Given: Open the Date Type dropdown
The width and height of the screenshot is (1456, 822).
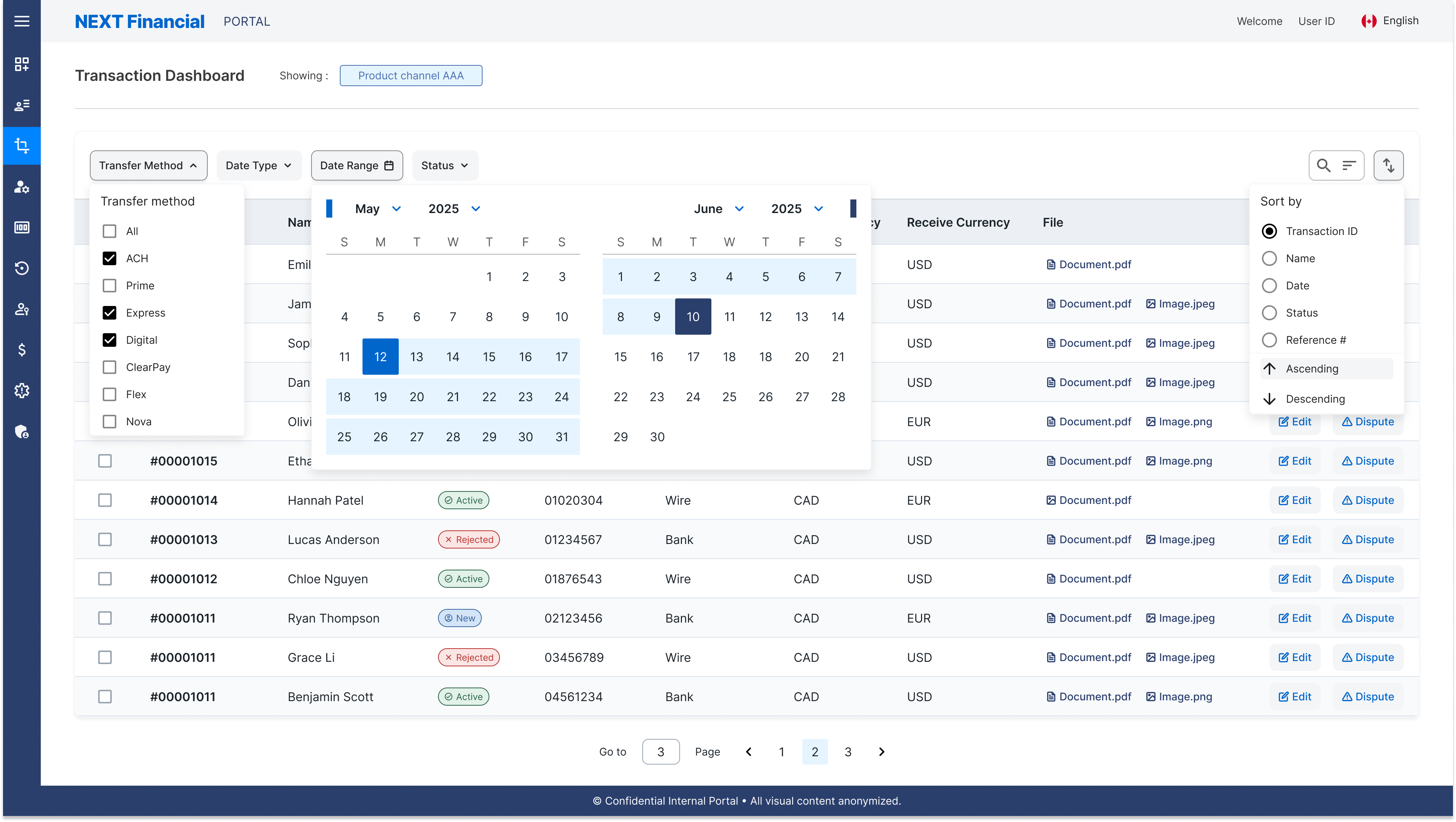Looking at the screenshot, I should click(x=259, y=165).
